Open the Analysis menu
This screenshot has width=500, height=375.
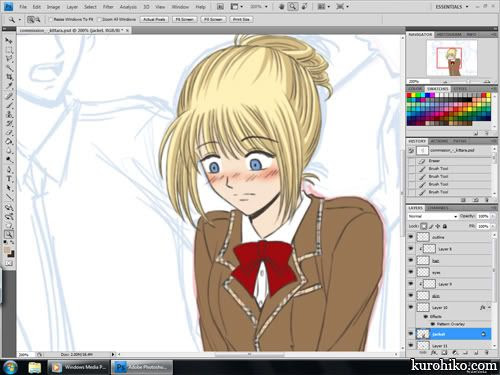point(128,7)
